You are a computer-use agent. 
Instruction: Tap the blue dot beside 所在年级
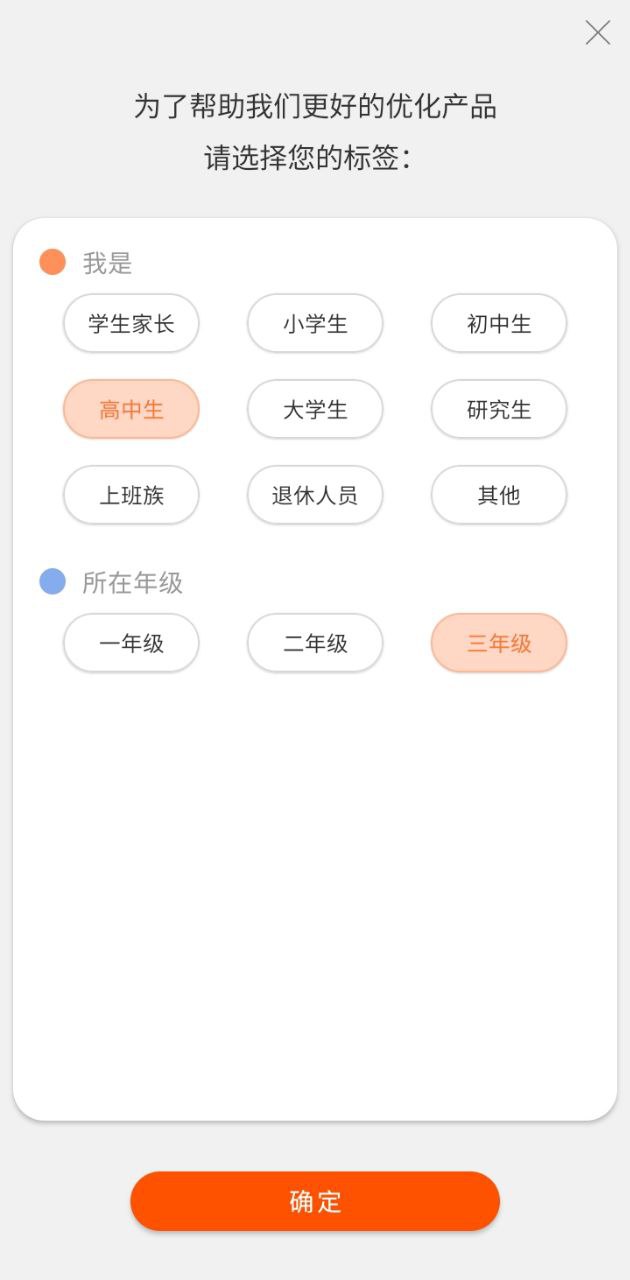click(52, 582)
